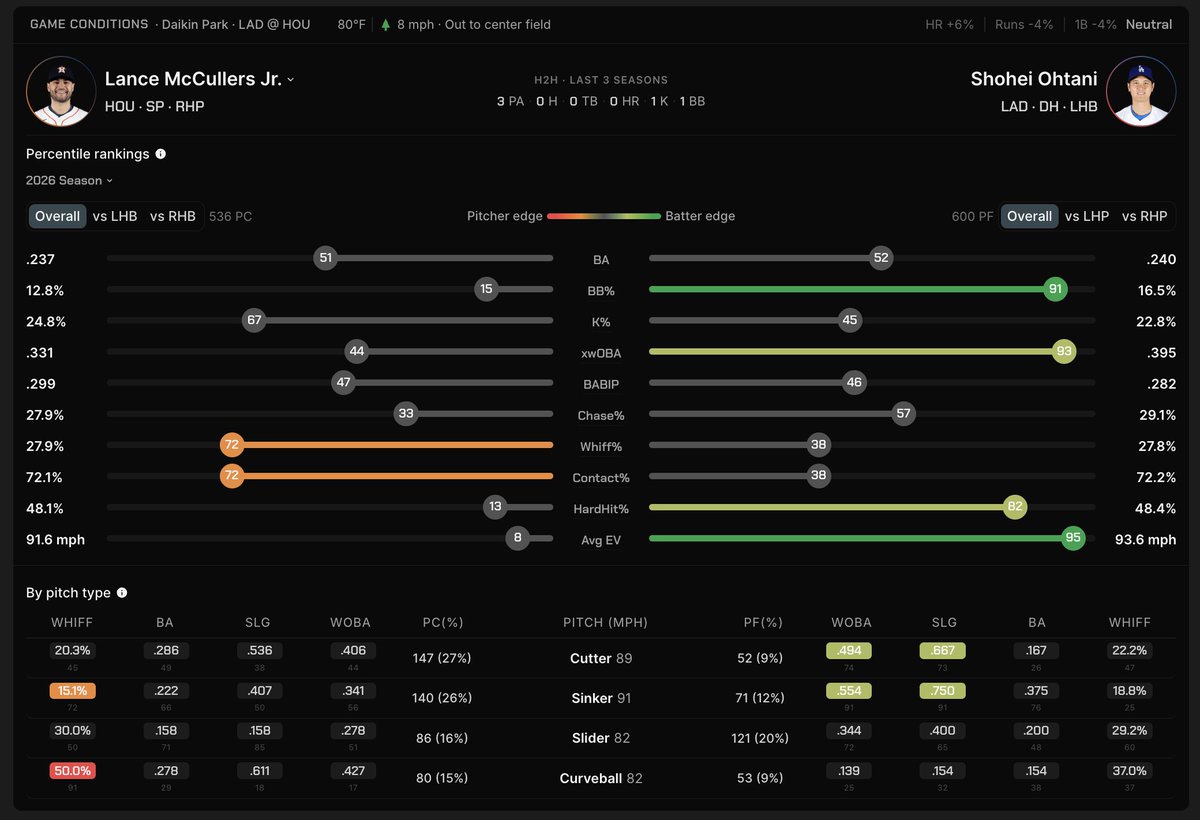The height and width of the screenshot is (820, 1200).
Task: Click batter HardHit% percentile marker 82
Action: (x=1015, y=507)
